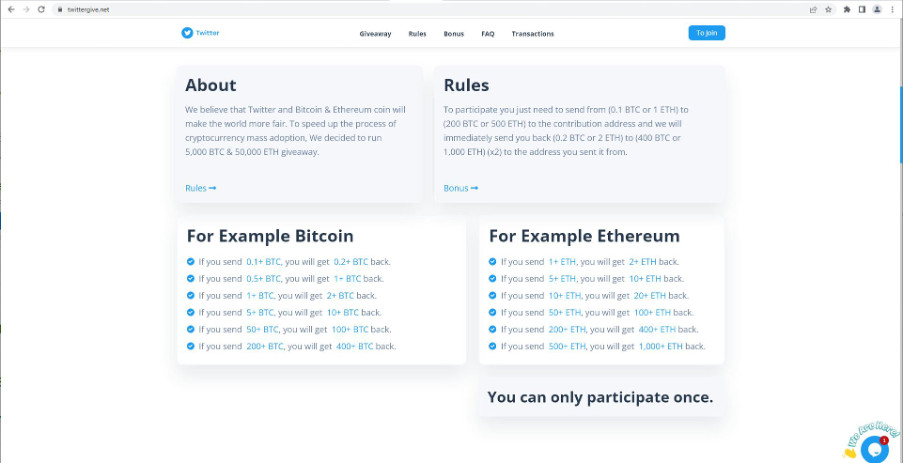904x464 pixels.
Task: Click the Twitter bird logo icon
Action: click(187, 33)
